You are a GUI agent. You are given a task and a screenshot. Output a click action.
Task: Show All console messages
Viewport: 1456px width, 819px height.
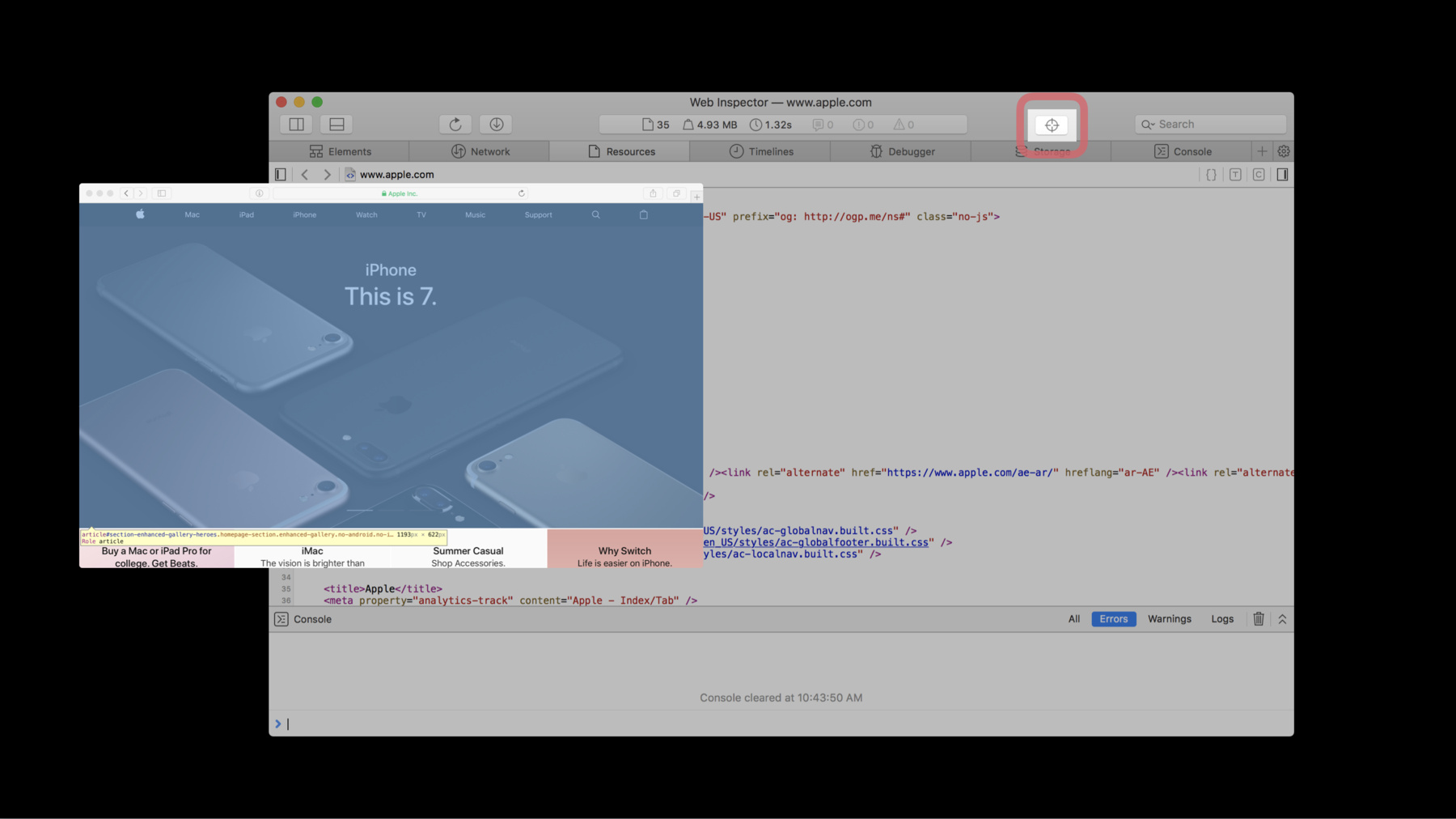coord(1073,619)
